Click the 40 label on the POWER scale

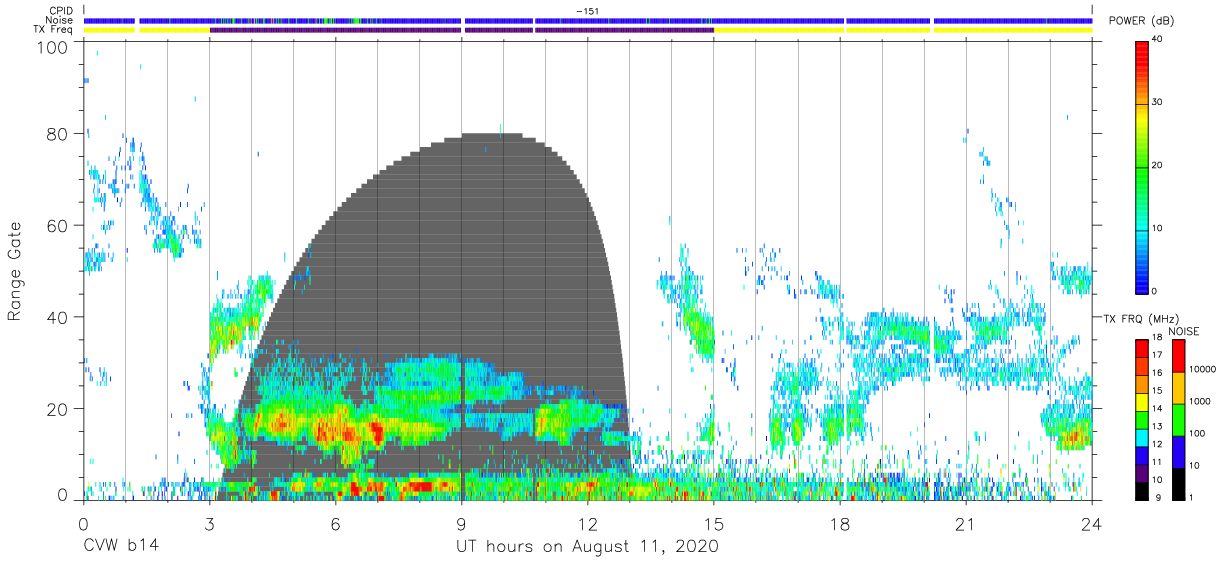point(1157,40)
